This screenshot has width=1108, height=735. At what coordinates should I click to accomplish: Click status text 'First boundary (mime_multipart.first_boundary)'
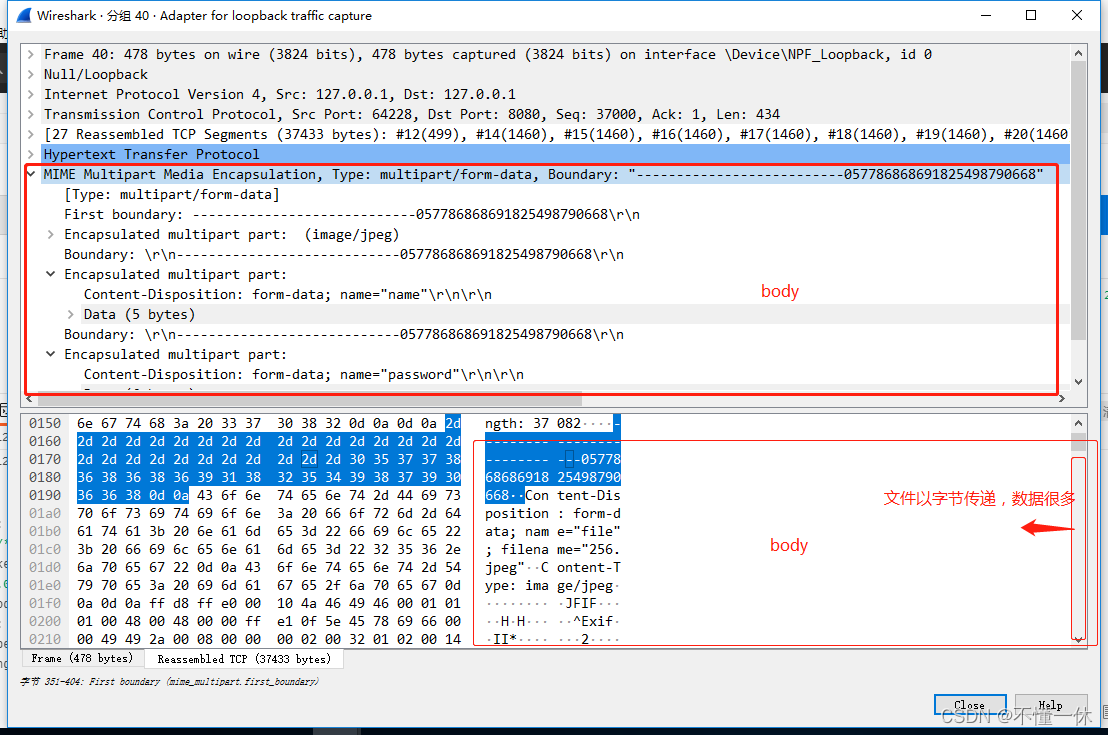[x=204, y=682]
